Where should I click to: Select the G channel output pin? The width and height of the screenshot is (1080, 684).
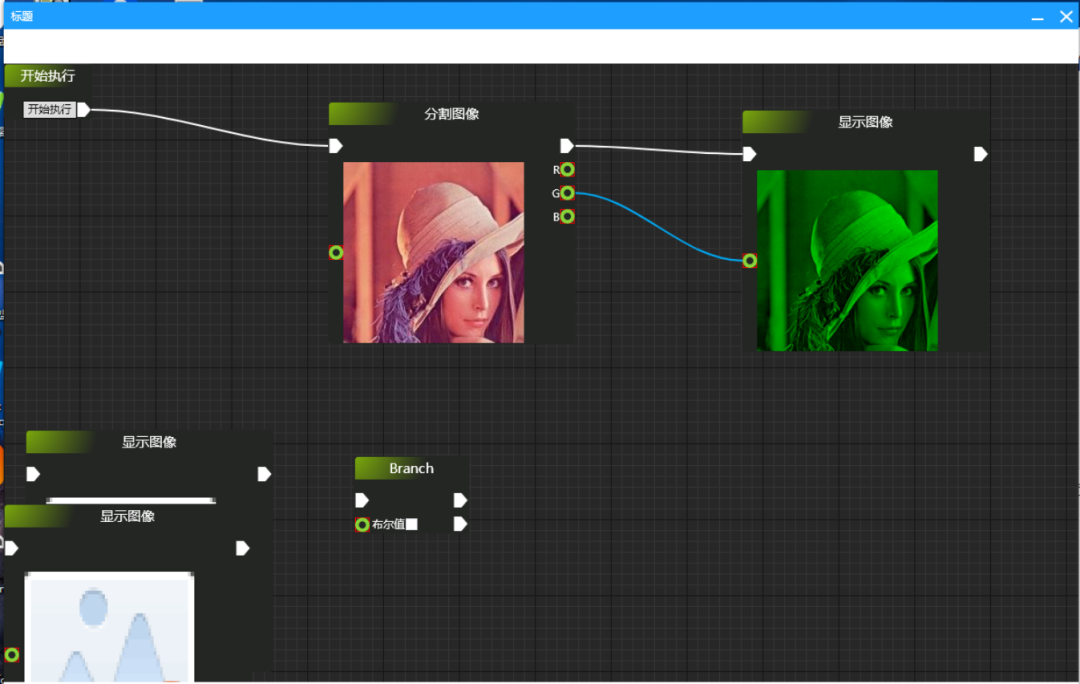click(x=567, y=193)
